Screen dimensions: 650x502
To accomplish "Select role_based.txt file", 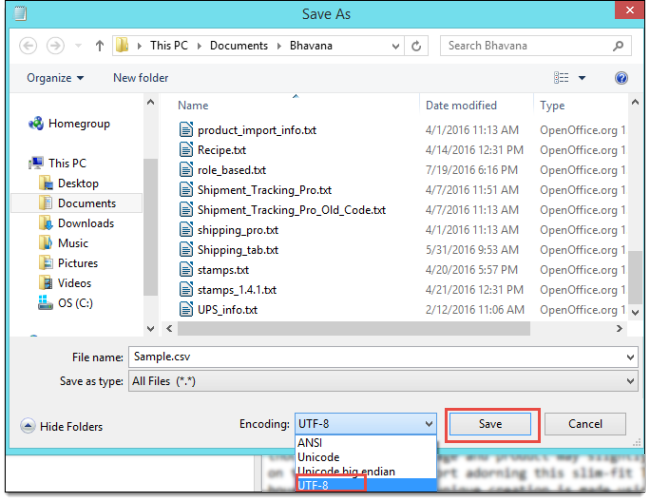I will click(231, 170).
